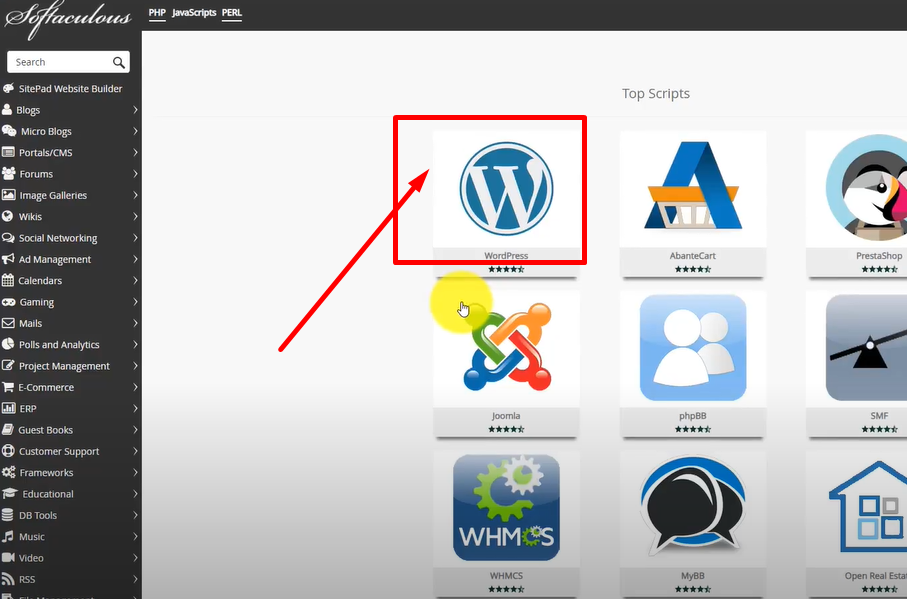The image size is (907, 599).
Task: Click the Forums people icon
Action: pyautogui.click(x=9, y=173)
